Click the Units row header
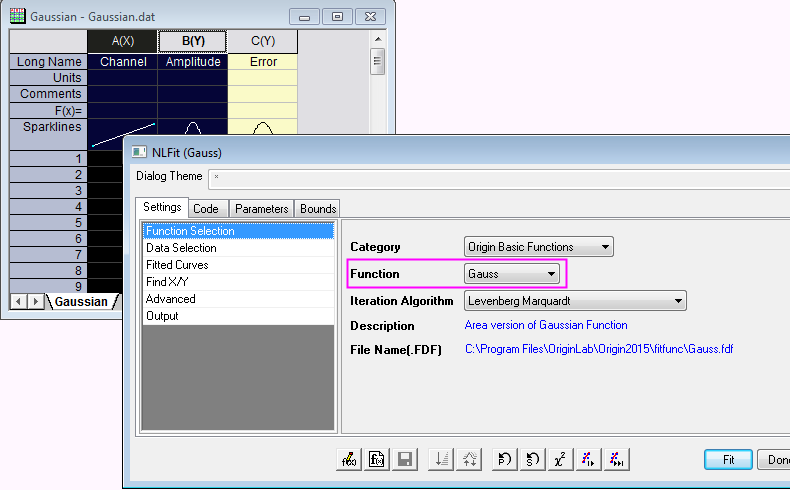 point(48,78)
